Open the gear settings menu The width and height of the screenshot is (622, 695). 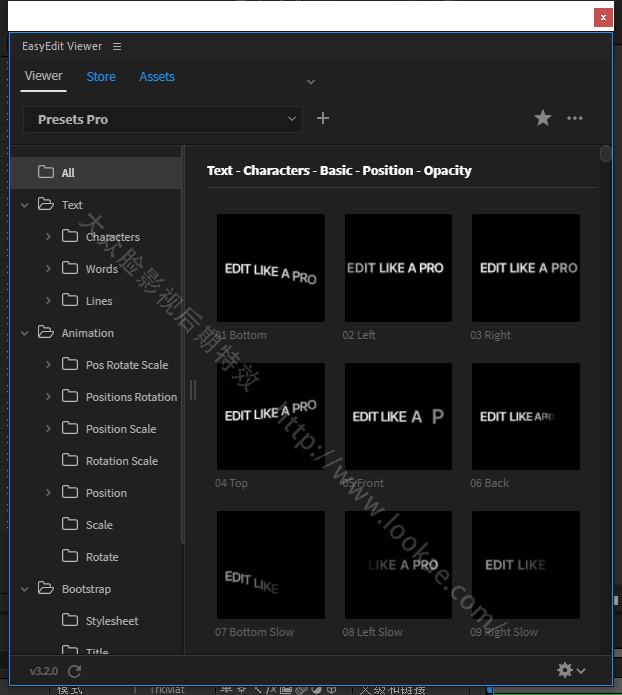point(570,670)
